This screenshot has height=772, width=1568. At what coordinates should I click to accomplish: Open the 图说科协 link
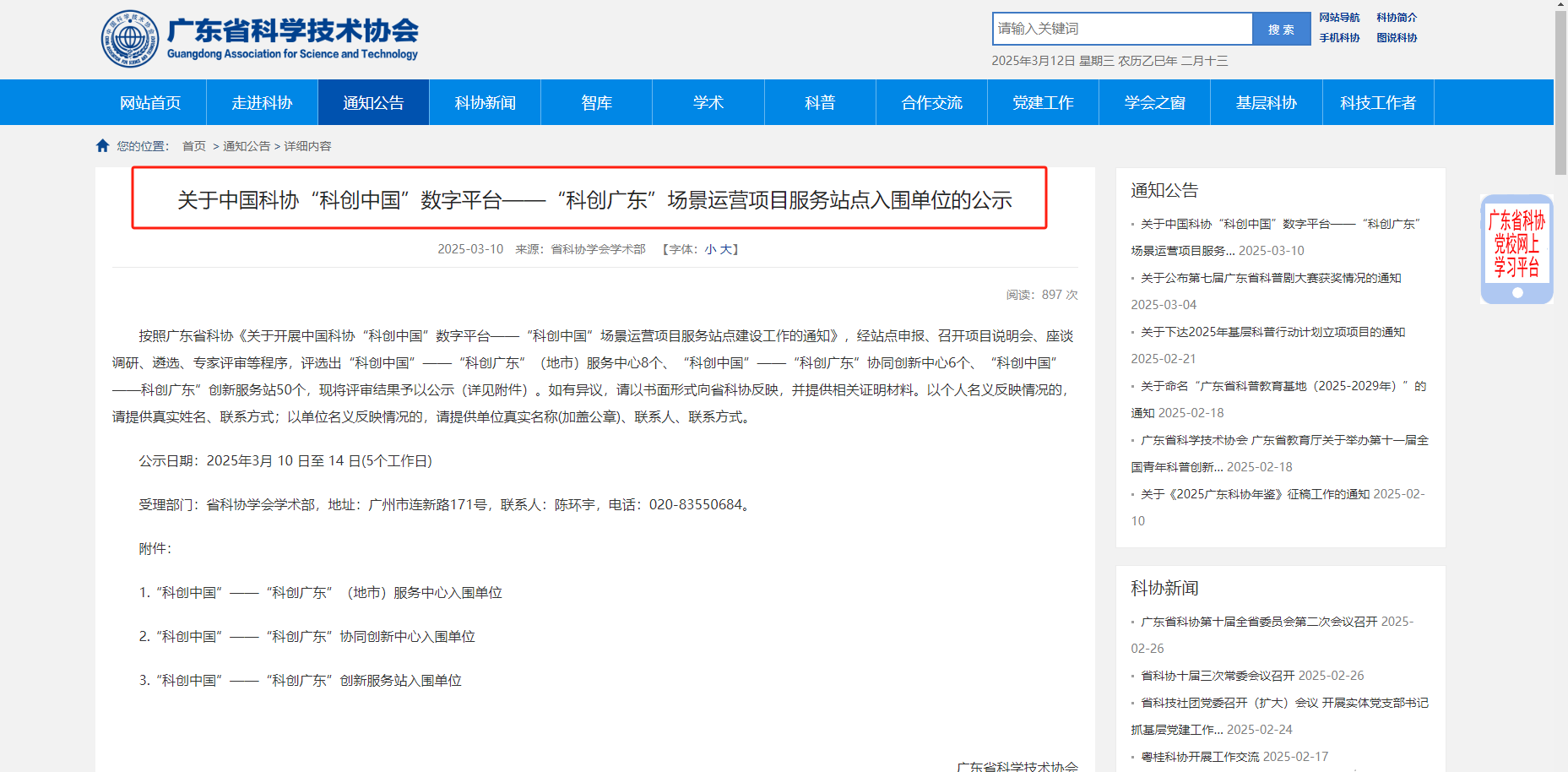(x=1397, y=38)
